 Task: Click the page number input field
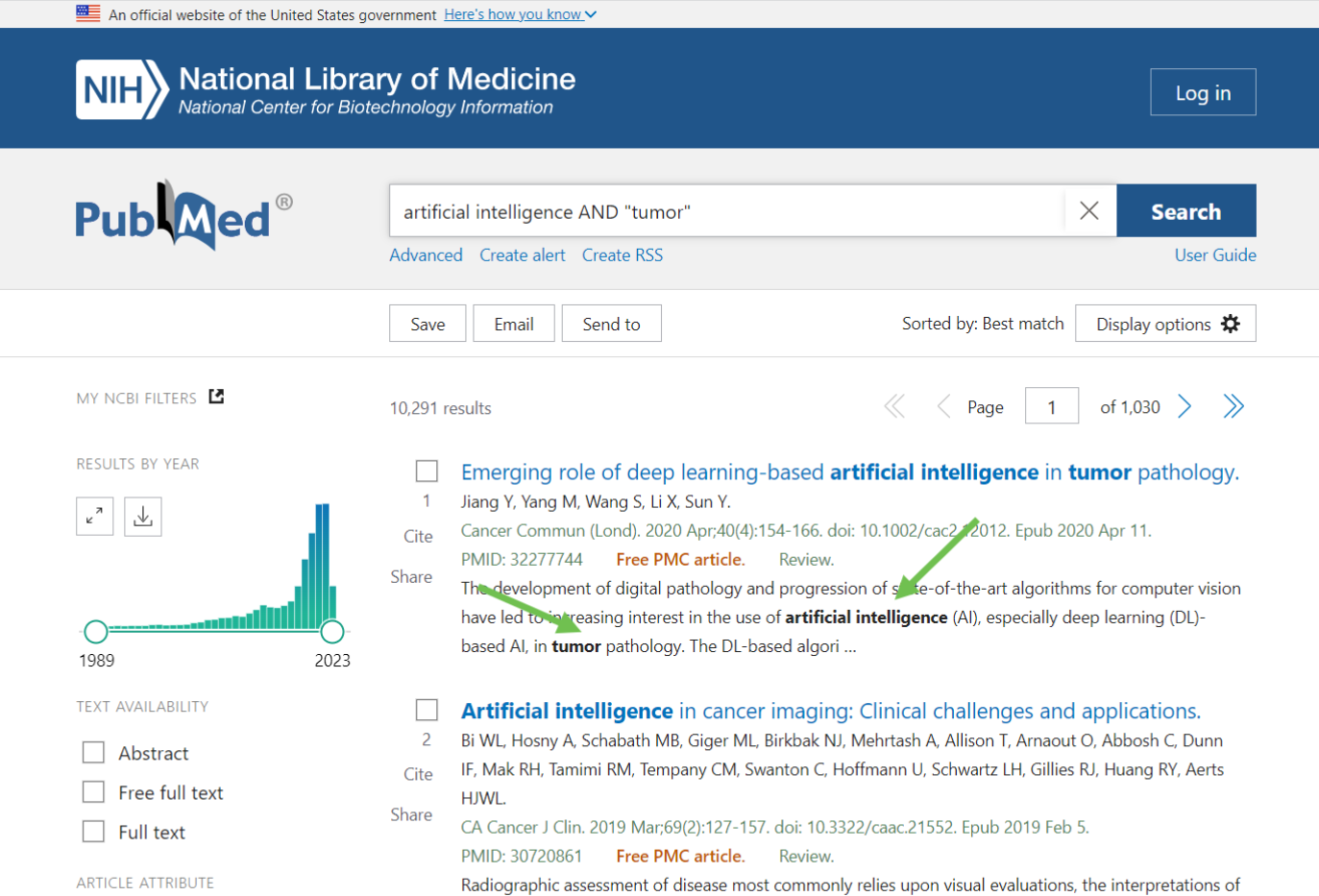tap(1052, 406)
